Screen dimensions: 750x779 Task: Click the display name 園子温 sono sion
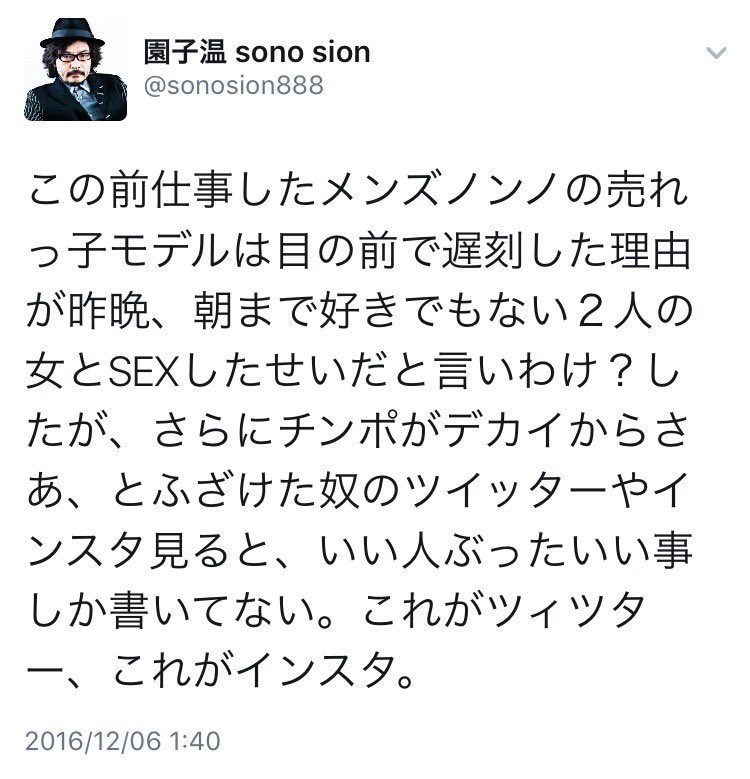pyautogui.click(x=257, y=53)
